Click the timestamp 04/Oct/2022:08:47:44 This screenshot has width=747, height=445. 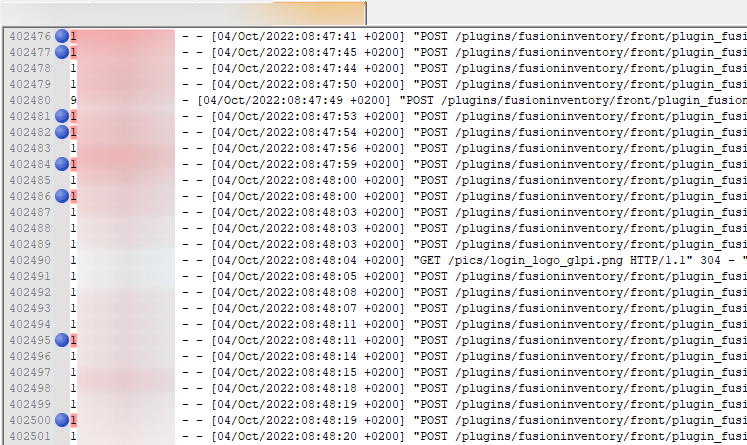pos(287,68)
